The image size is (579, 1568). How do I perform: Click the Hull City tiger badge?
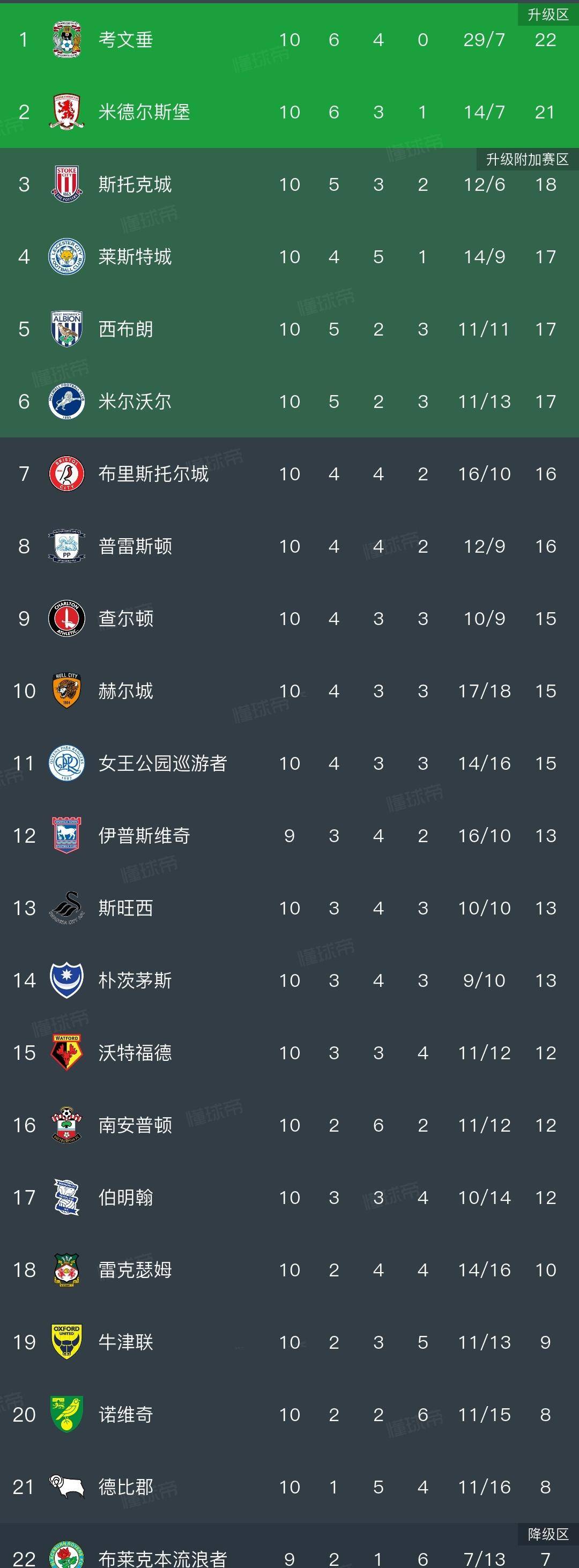[66, 690]
